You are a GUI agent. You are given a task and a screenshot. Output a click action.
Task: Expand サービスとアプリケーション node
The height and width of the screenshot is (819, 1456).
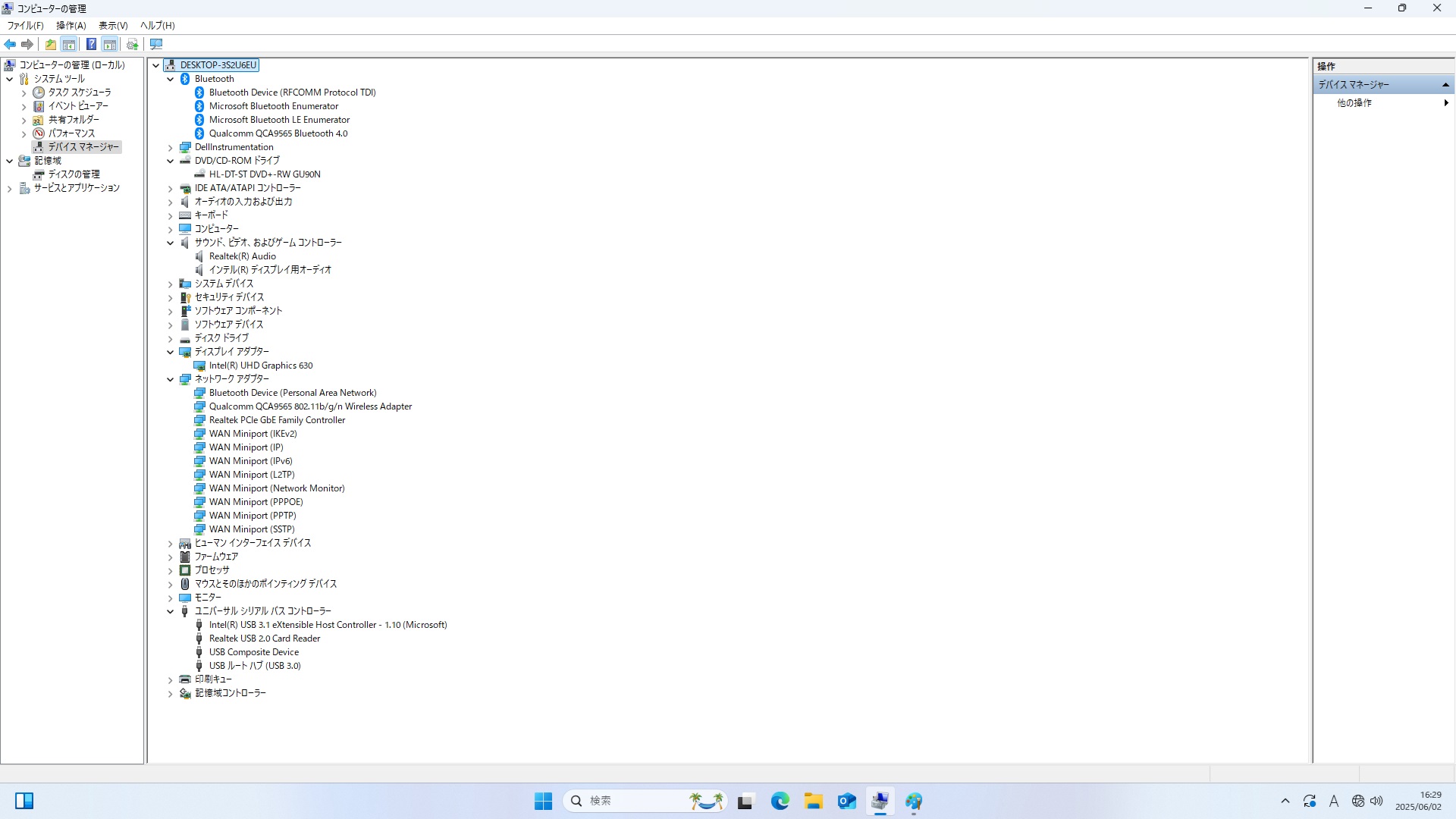(9, 188)
